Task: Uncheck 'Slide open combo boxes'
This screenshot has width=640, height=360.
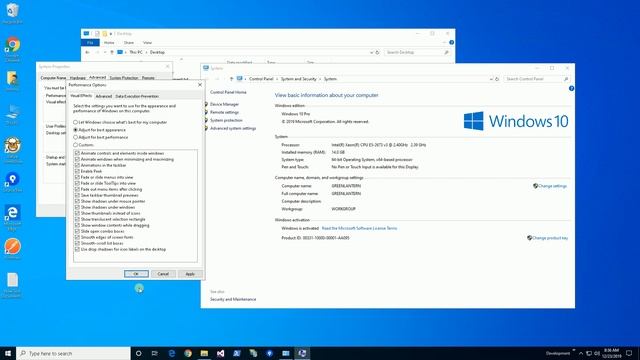Action: click(77, 231)
